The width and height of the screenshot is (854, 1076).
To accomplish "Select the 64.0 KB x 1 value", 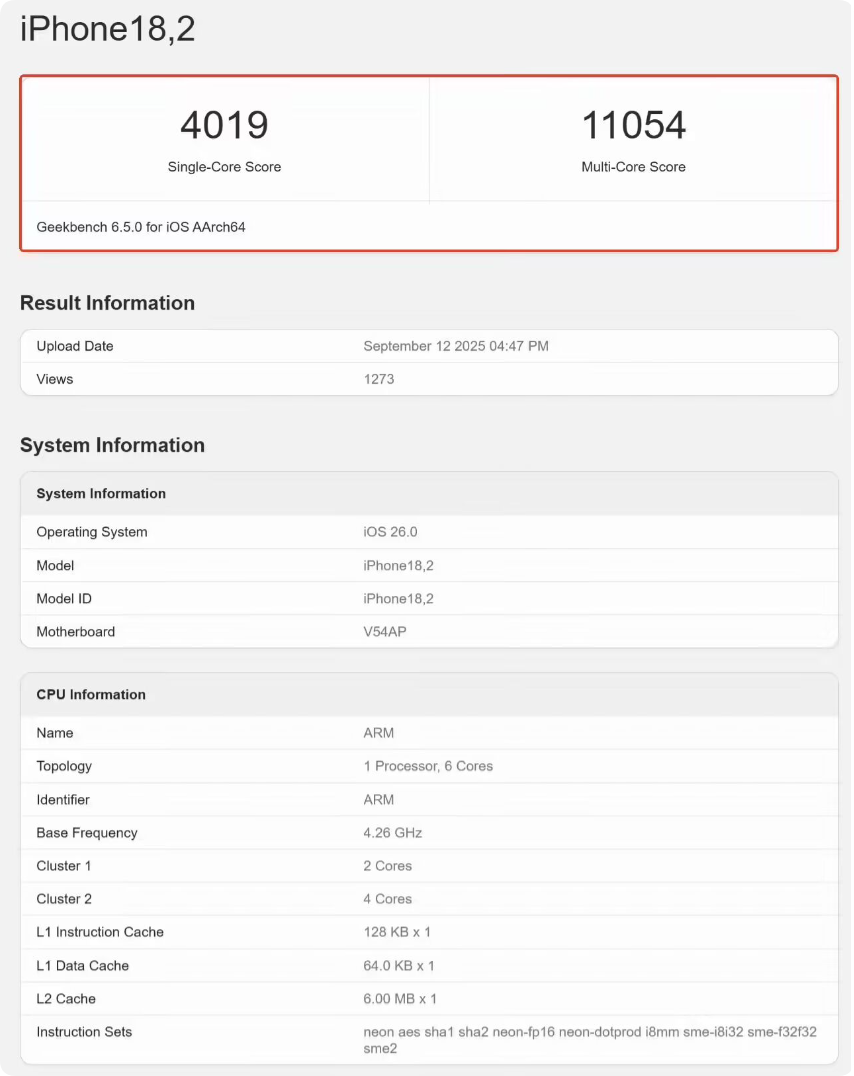I will click(399, 966).
